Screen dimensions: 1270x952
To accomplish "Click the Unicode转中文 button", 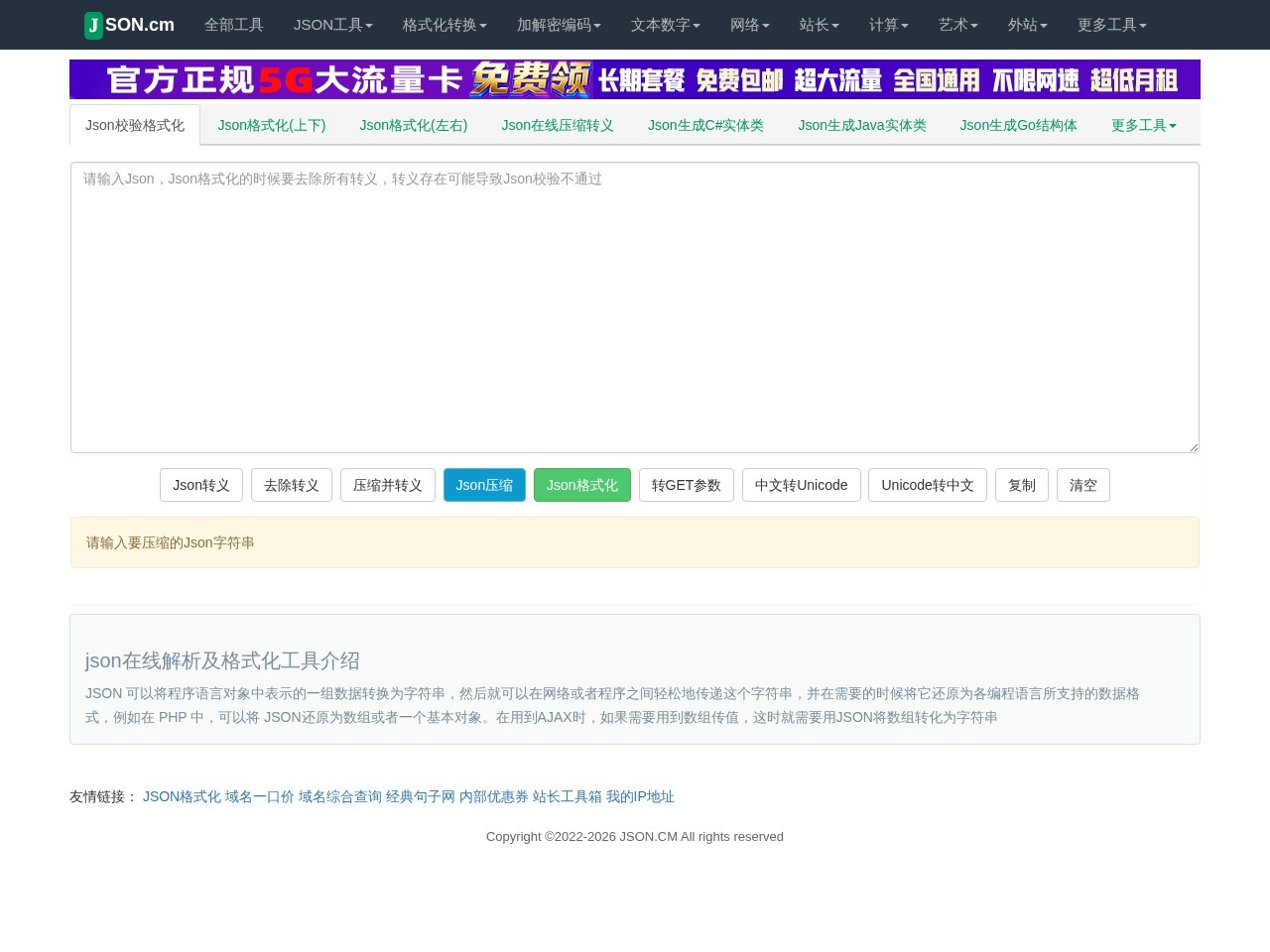I will tap(928, 485).
